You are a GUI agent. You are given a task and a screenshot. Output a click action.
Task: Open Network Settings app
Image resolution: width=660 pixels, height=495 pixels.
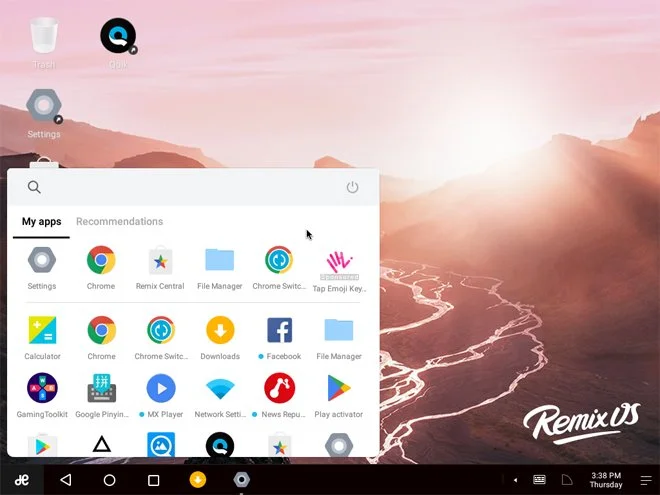[x=220, y=396]
